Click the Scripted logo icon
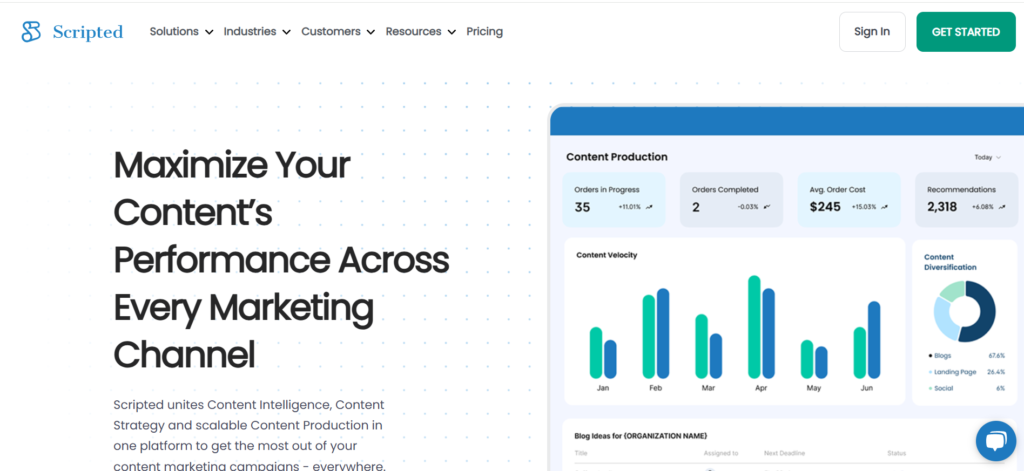This screenshot has height=471, width=1024. 32,32
